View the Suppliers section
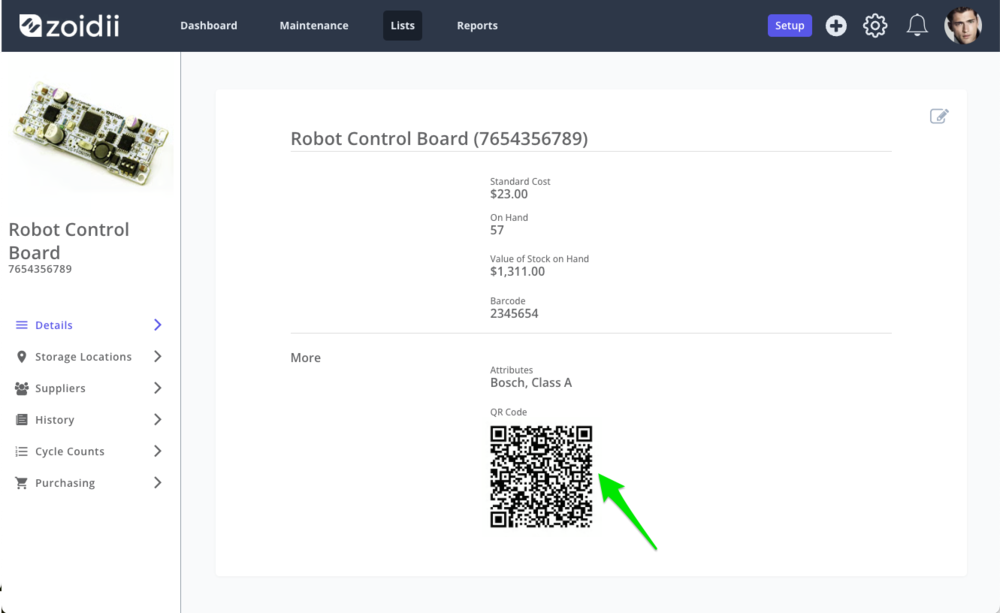1000x613 pixels. pos(60,388)
